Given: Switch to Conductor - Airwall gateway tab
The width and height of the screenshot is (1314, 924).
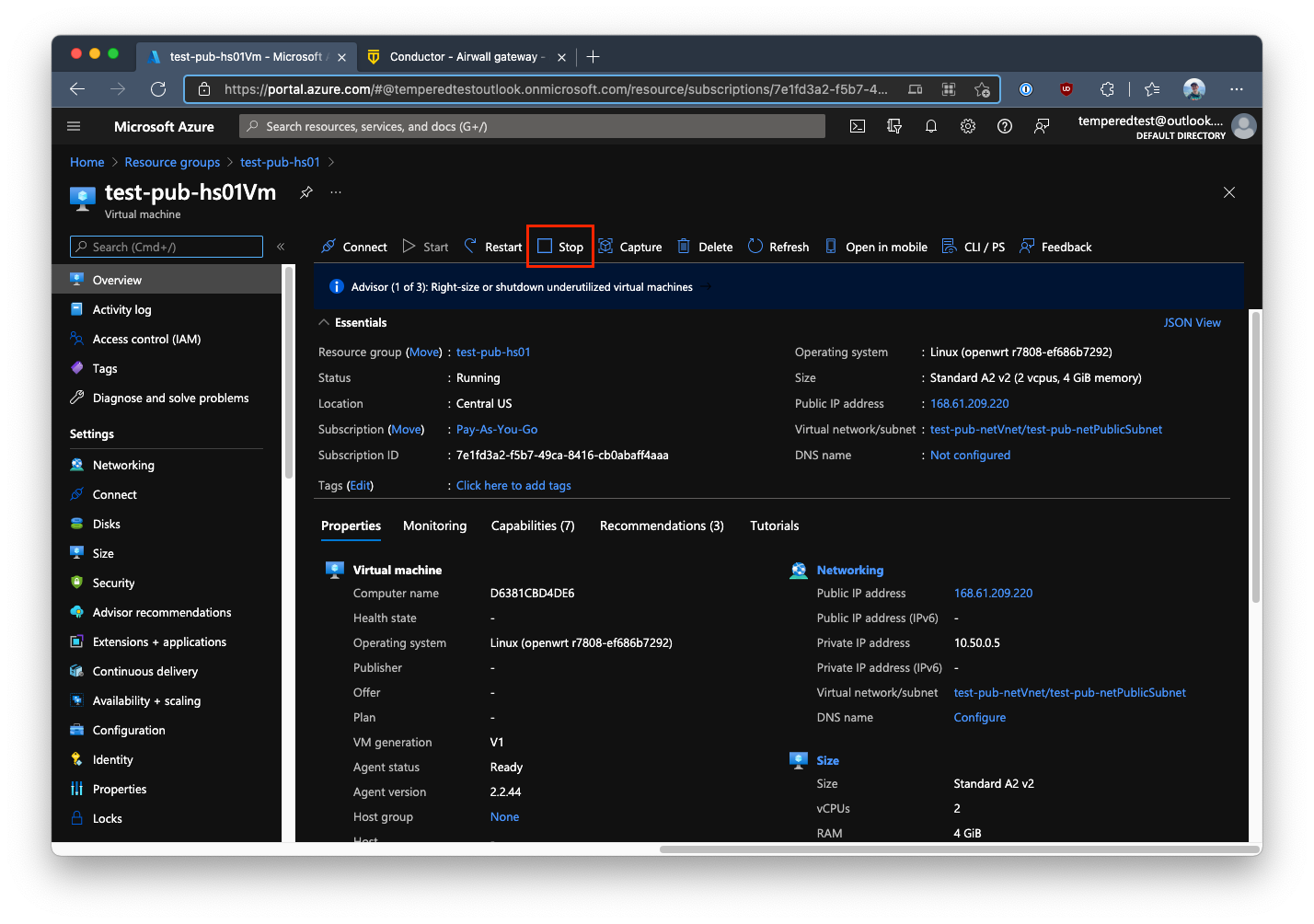Looking at the screenshot, I should [x=467, y=57].
